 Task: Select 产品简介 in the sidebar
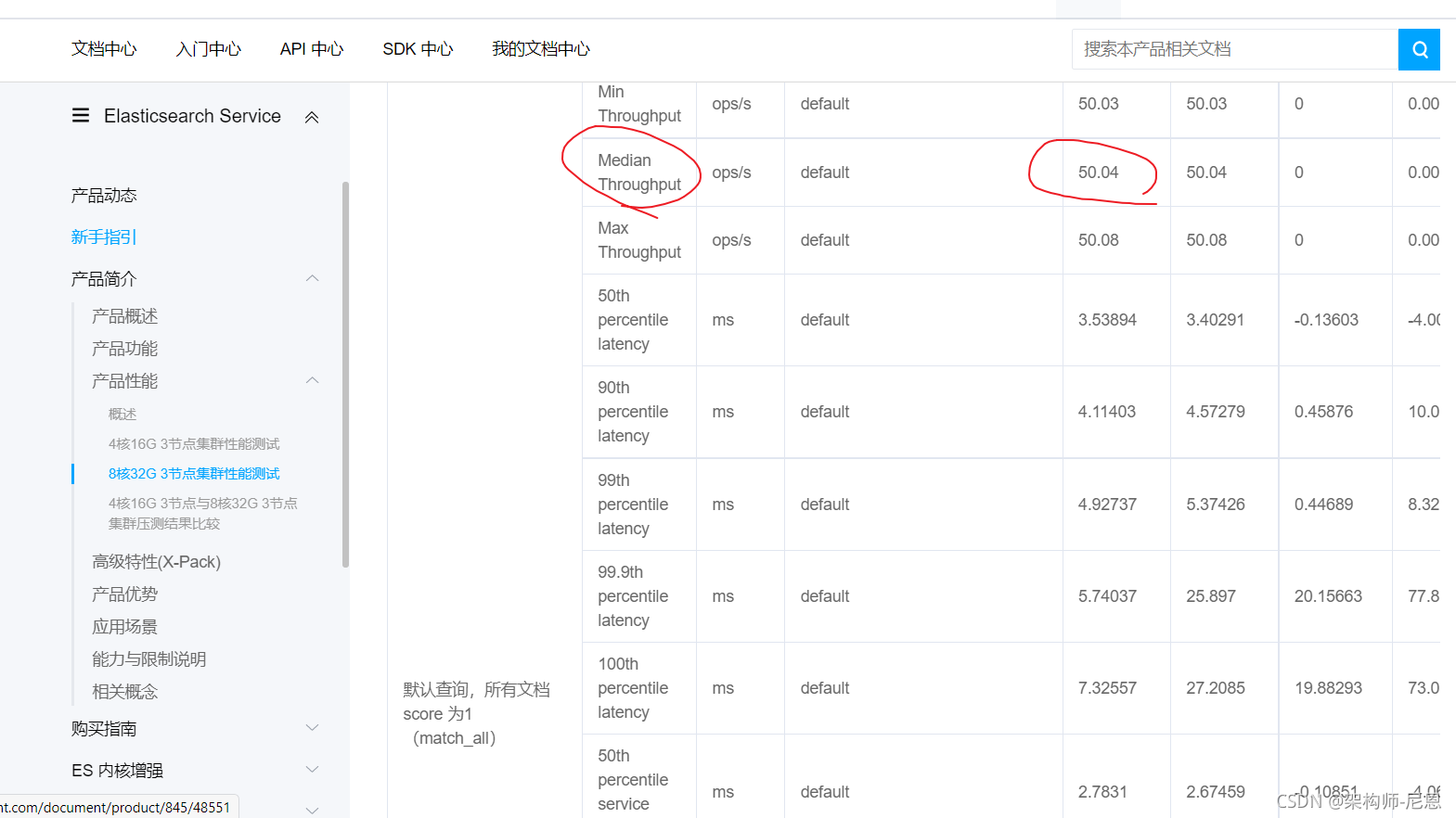pyautogui.click(x=104, y=279)
